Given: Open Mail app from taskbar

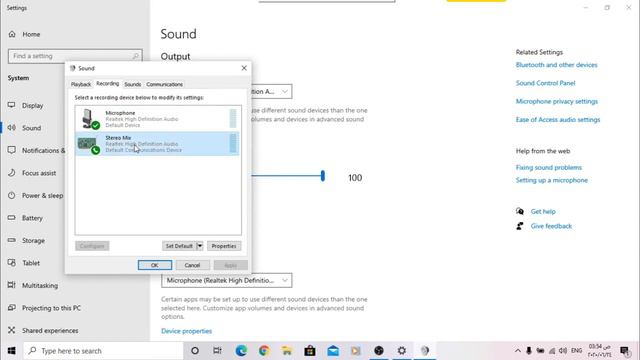Looking at the screenshot, I should 333,351.
